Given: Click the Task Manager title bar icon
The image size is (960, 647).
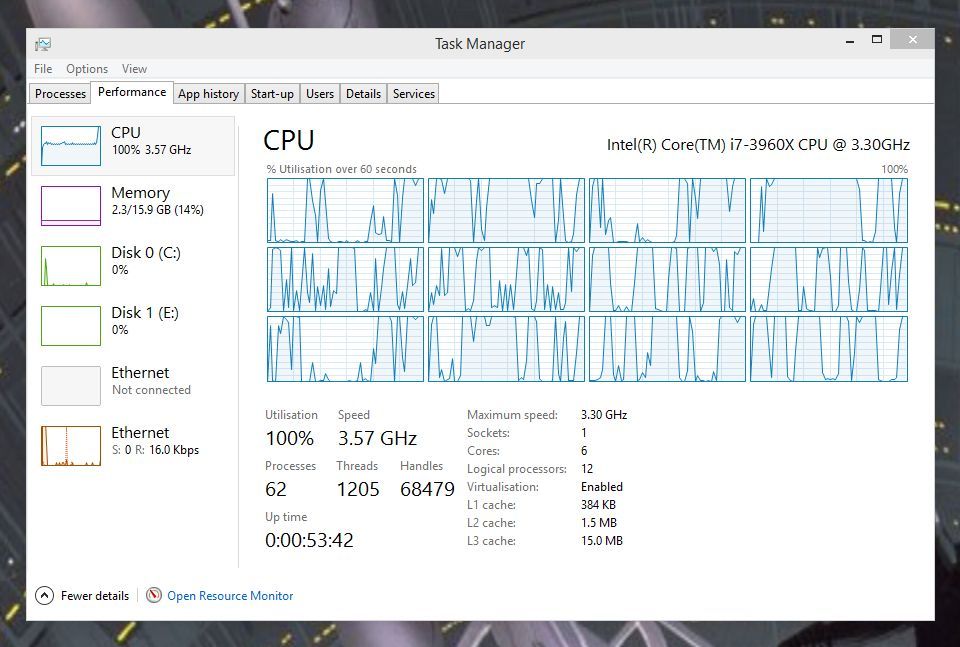Looking at the screenshot, I should coord(42,43).
